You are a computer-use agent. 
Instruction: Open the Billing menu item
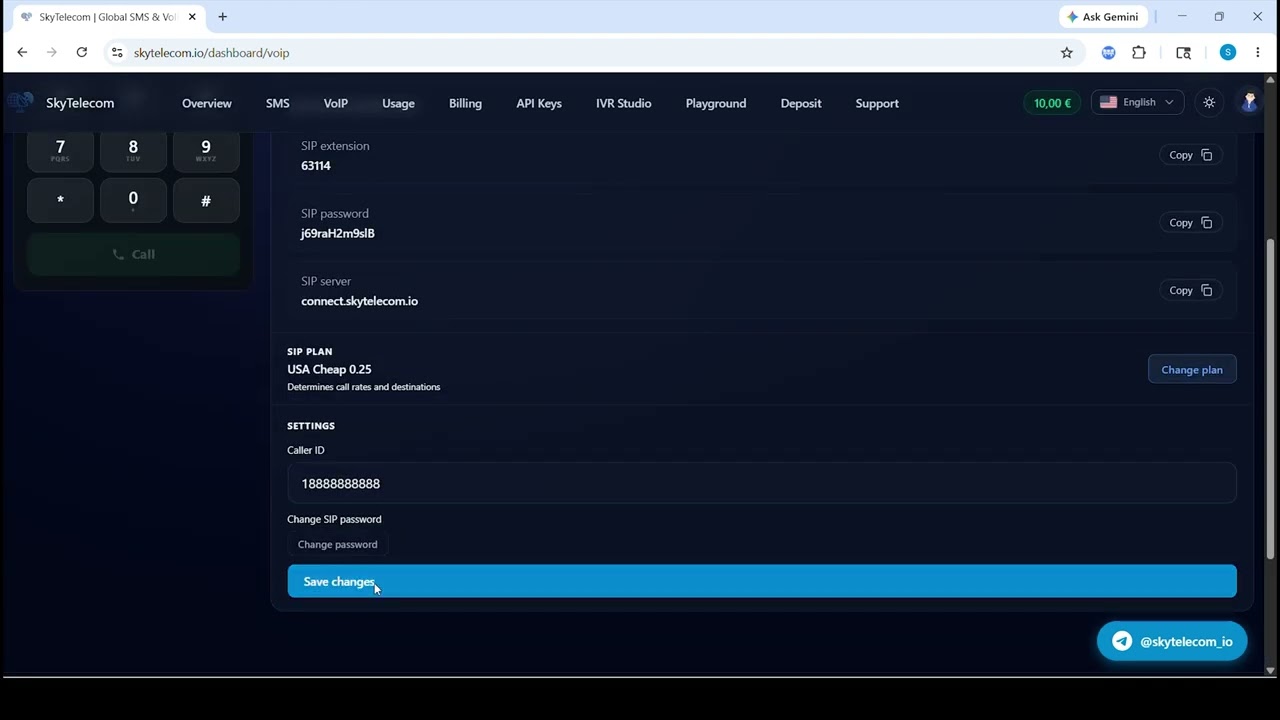465,103
